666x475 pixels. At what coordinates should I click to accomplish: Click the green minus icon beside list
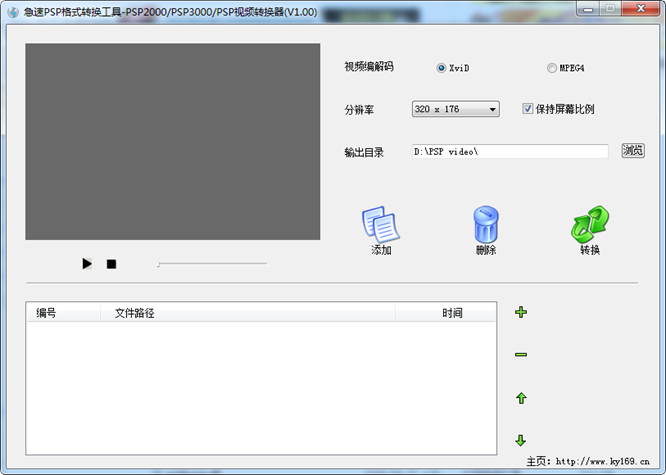(521, 354)
